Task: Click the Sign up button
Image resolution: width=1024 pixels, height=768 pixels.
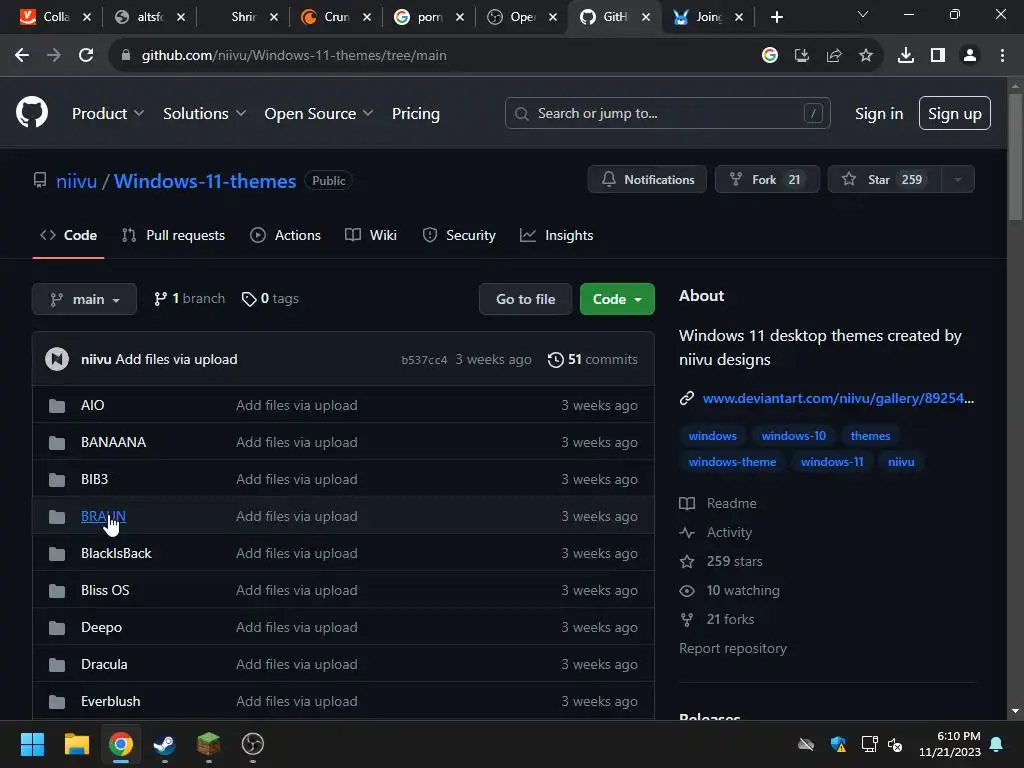Action: click(954, 113)
